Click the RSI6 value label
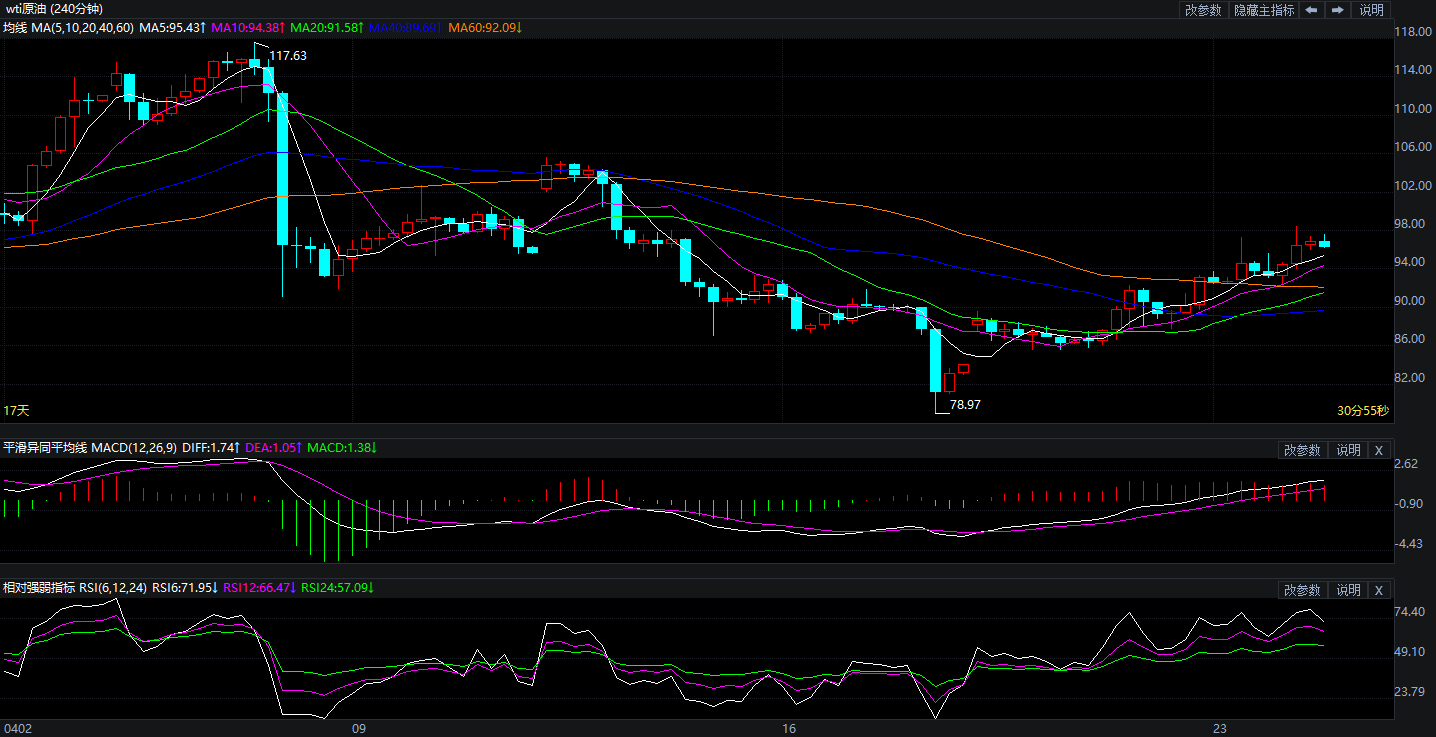 [185, 588]
